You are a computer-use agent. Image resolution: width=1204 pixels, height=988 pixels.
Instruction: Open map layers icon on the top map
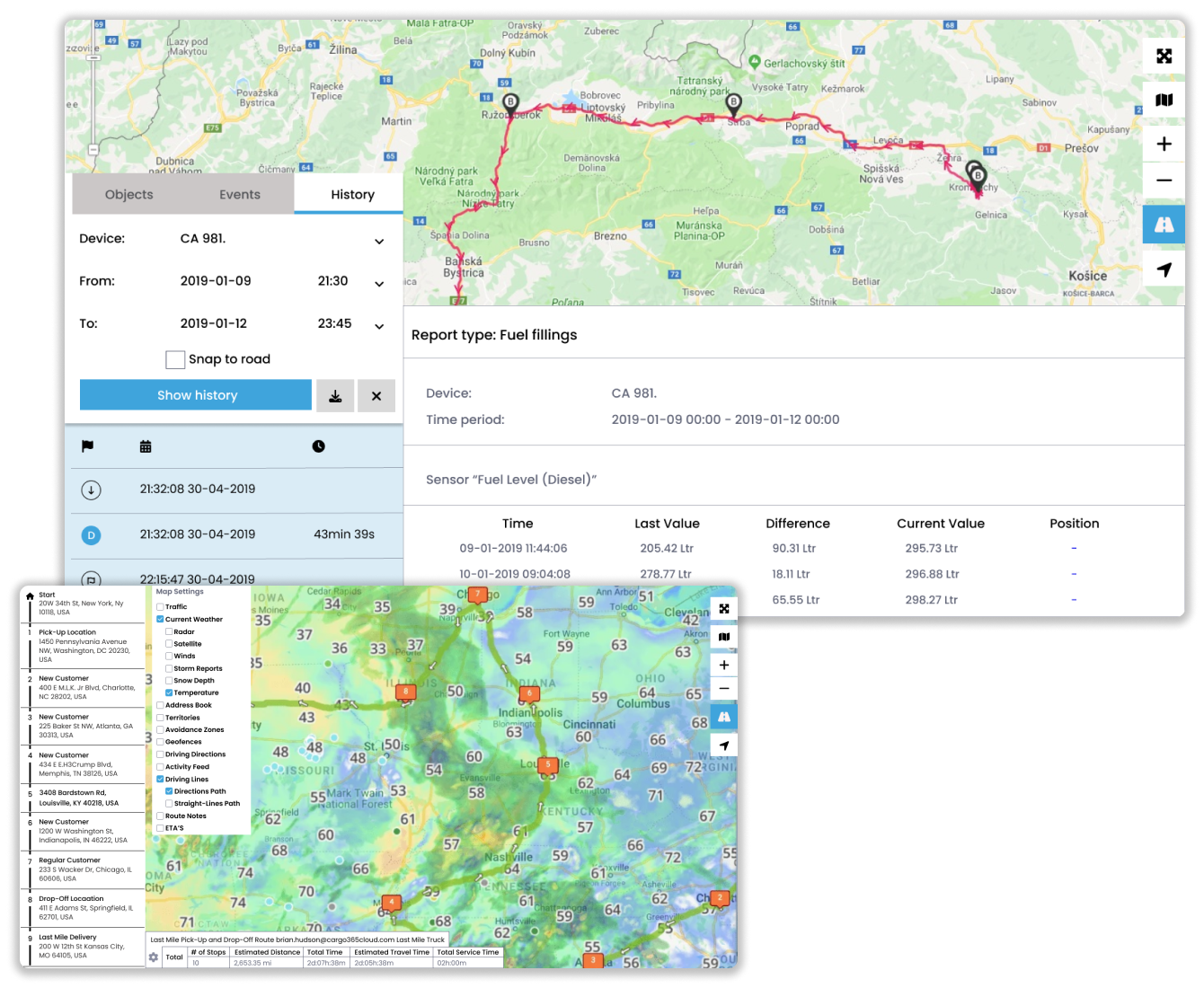click(1164, 101)
